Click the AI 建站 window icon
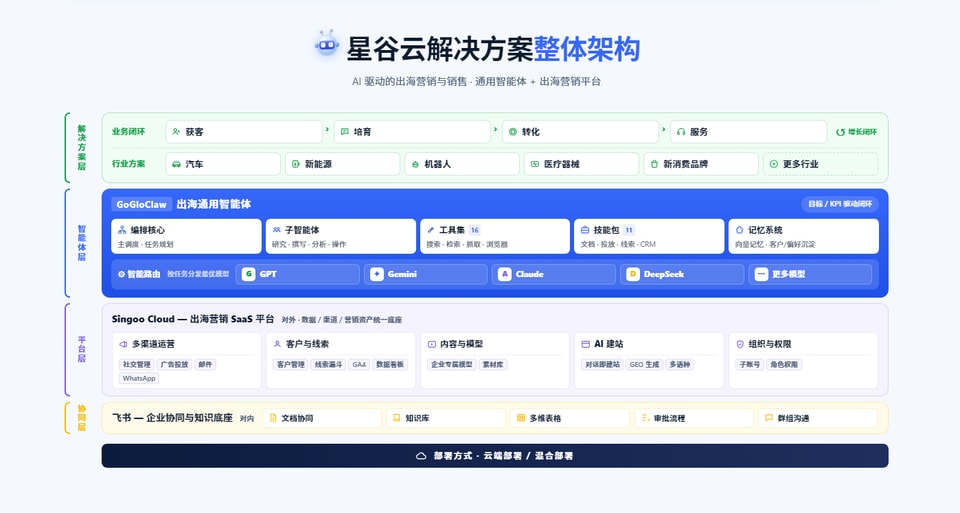This screenshot has width=960, height=513. tap(585, 344)
